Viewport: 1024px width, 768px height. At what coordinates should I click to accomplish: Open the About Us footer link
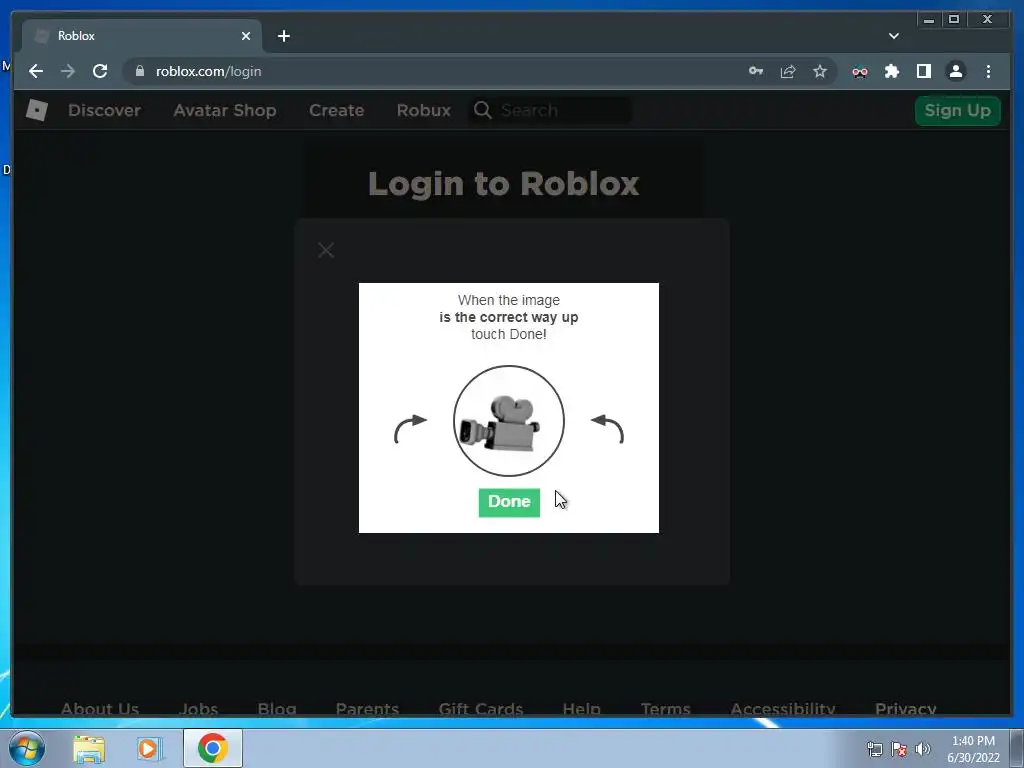(x=100, y=709)
